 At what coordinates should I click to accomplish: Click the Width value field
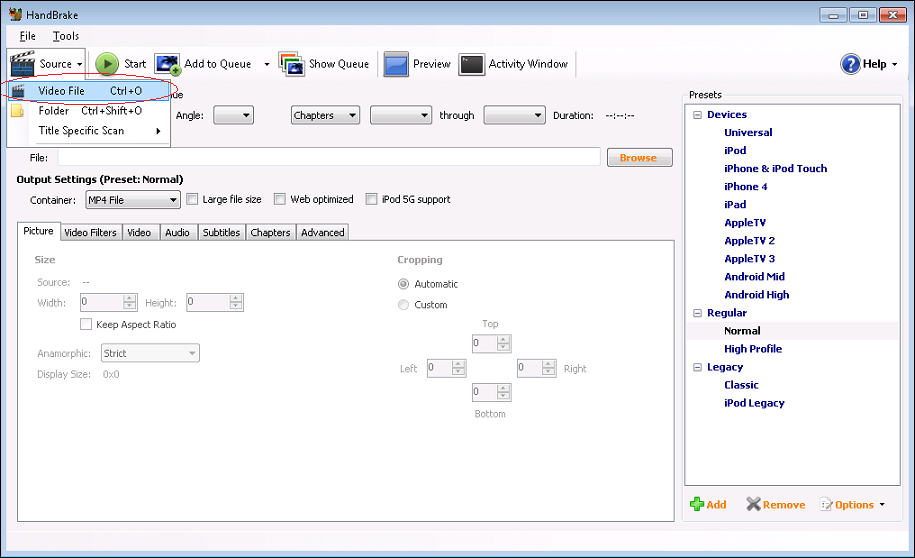[x=102, y=302]
